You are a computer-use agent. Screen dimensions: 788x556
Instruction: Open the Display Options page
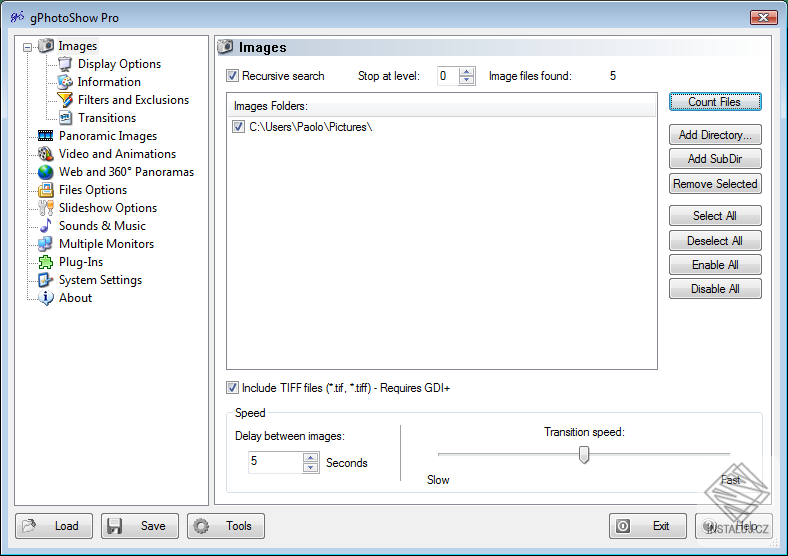tap(119, 64)
